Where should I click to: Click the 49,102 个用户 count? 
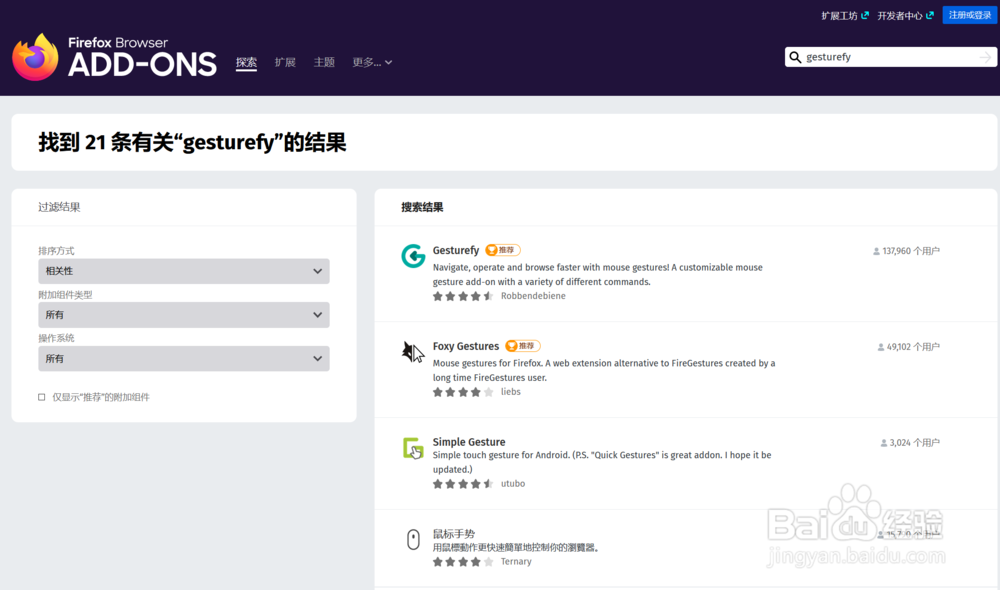pyautogui.click(x=913, y=347)
